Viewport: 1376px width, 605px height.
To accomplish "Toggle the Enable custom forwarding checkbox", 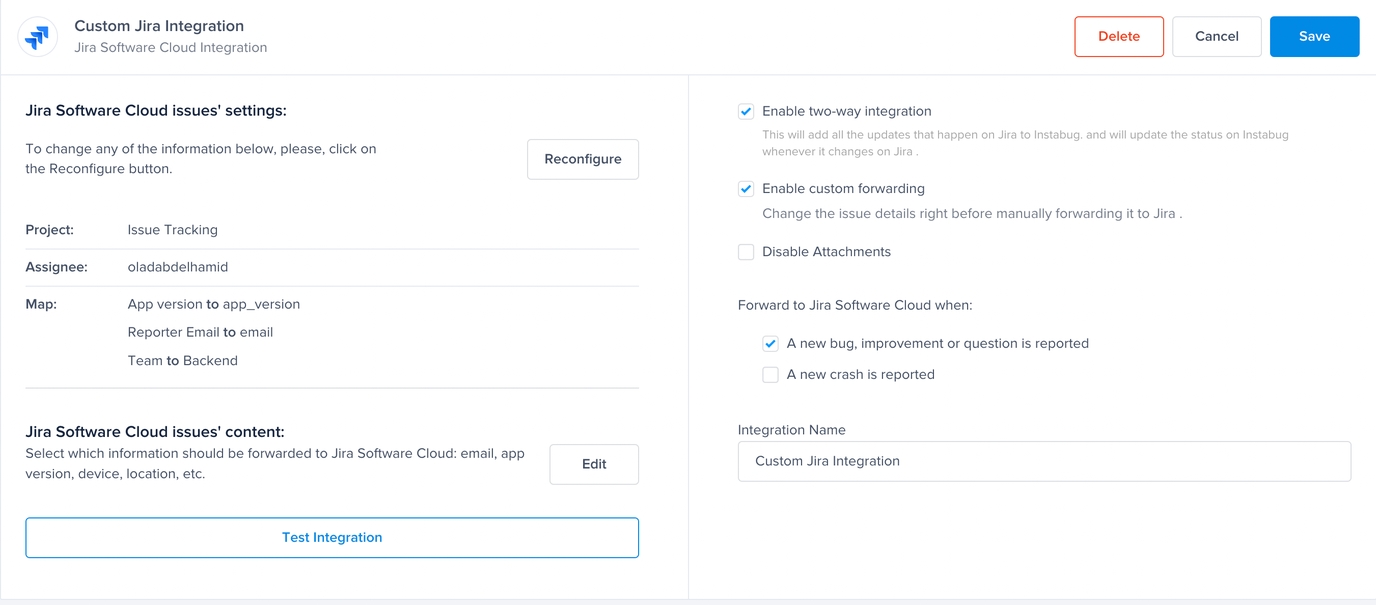I will click(746, 189).
